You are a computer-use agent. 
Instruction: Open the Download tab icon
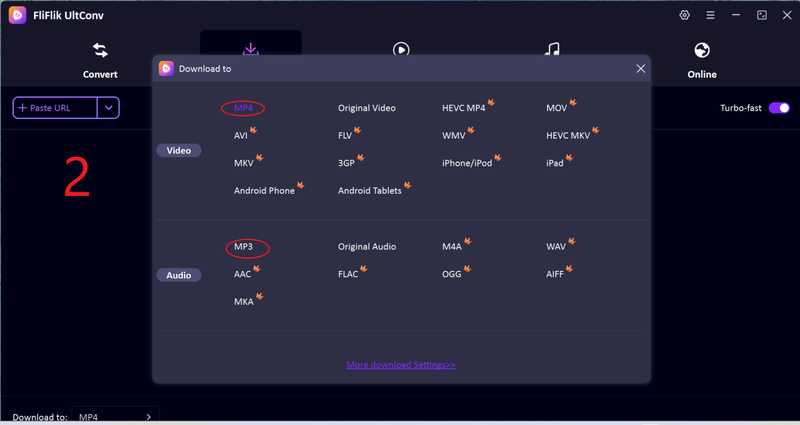pyautogui.click(x=250, y=49)
